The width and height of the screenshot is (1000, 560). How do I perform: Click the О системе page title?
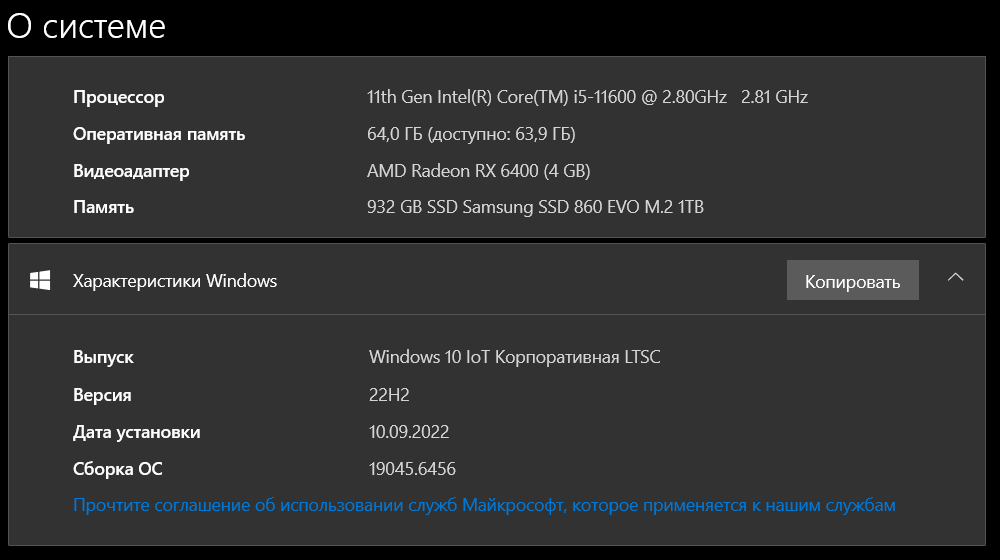(x=86, y=26)
